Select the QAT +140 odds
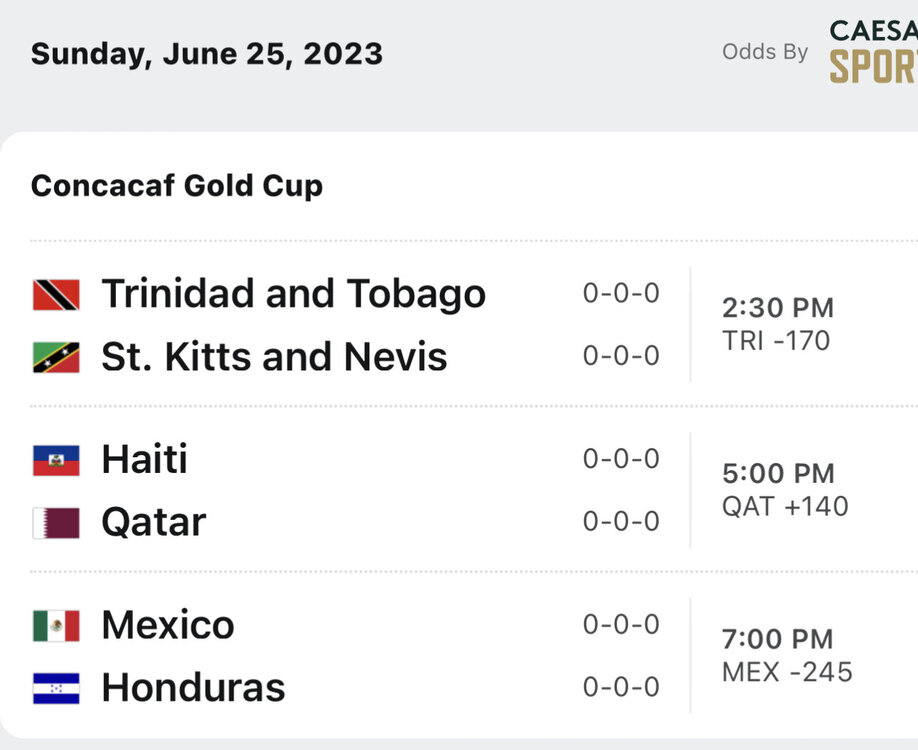Screen dimensions: 918x750 (x=785, y=507)
